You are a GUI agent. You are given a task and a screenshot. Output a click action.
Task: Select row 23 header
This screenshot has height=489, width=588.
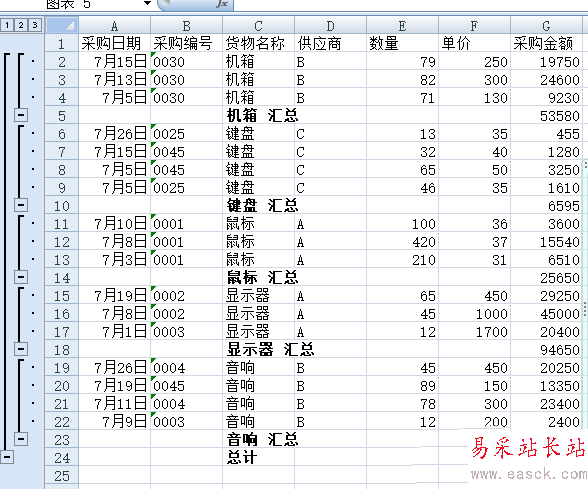pos(62,440)
